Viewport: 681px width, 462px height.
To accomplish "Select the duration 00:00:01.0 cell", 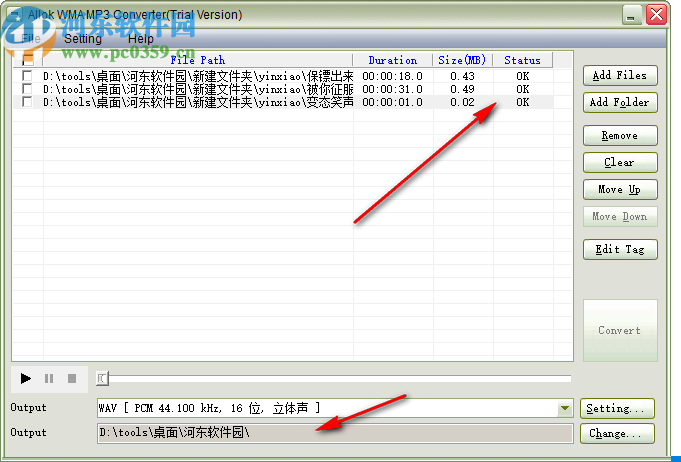I will pos(393,102).
